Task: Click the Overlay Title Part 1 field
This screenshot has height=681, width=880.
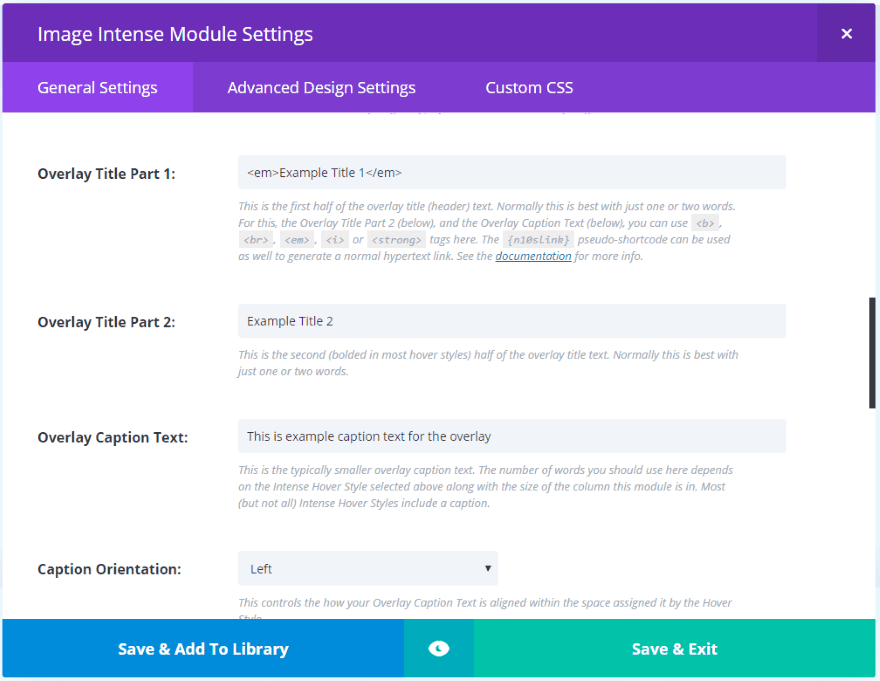Action: (511, 172)
